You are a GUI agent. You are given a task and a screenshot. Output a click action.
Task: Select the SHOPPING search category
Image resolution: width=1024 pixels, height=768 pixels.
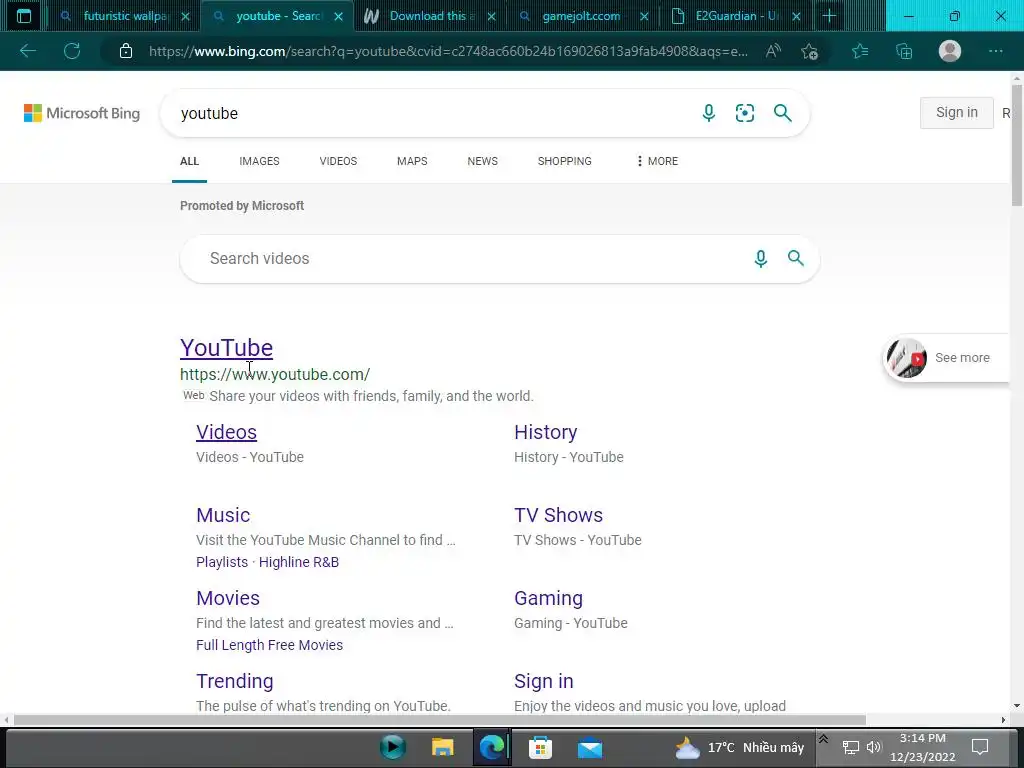[565, 161]
